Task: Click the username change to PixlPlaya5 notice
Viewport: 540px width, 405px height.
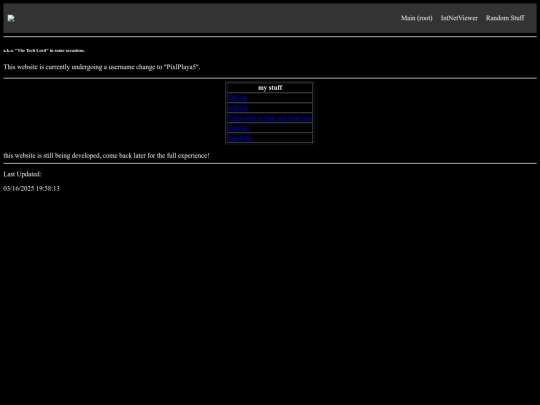Action: tap(102, 67)
